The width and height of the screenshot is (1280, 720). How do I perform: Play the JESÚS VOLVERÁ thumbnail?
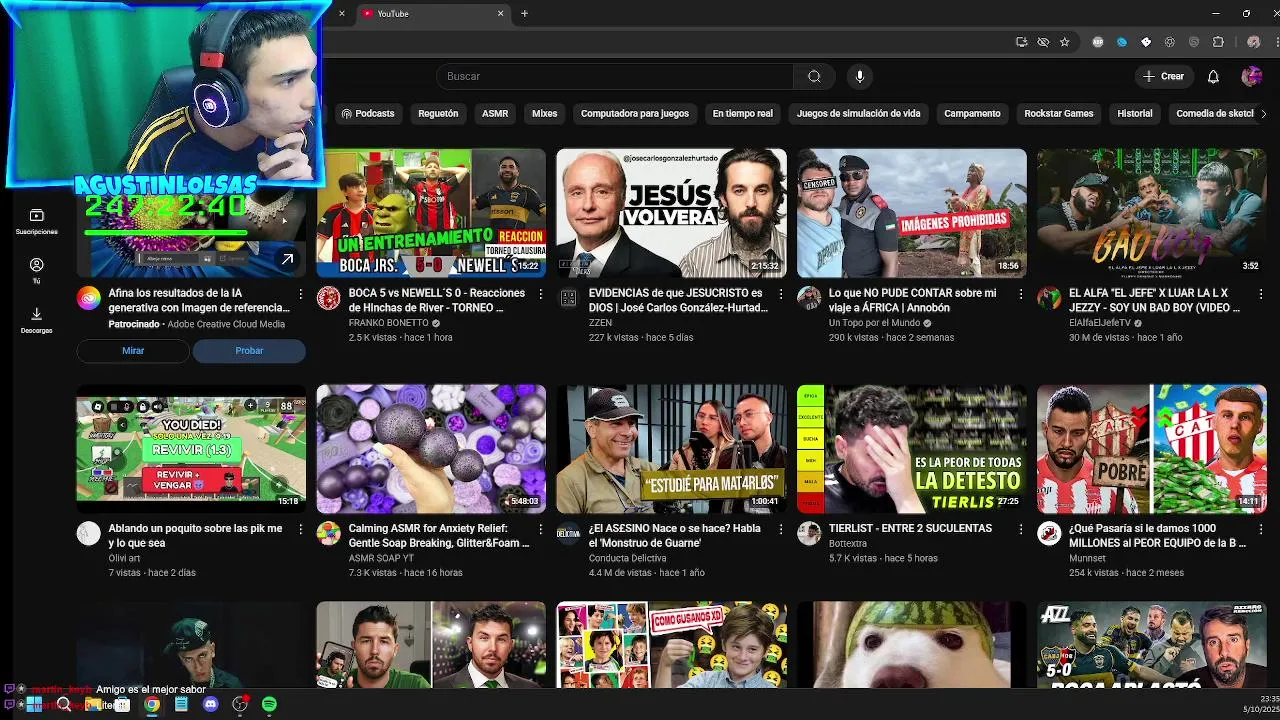tap(671, 213)
